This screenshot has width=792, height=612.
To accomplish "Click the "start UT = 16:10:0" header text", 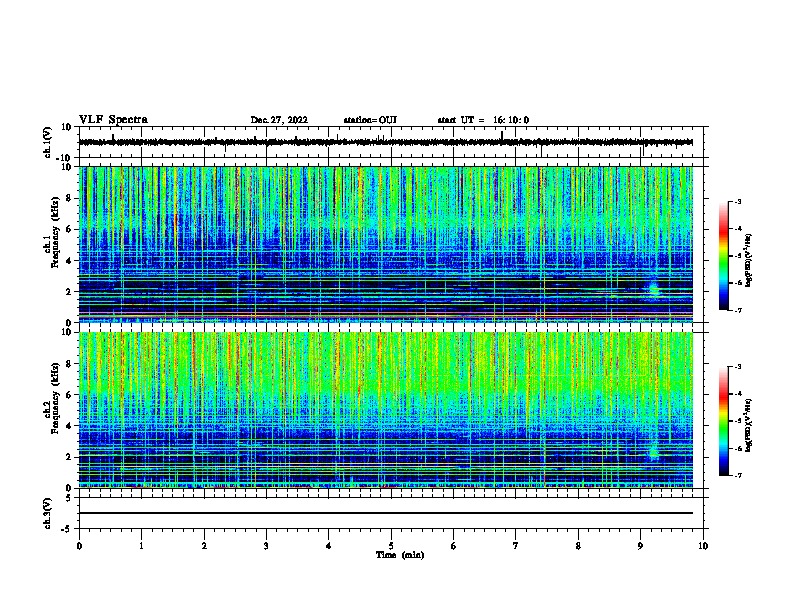I will click(x=483, y=120).
